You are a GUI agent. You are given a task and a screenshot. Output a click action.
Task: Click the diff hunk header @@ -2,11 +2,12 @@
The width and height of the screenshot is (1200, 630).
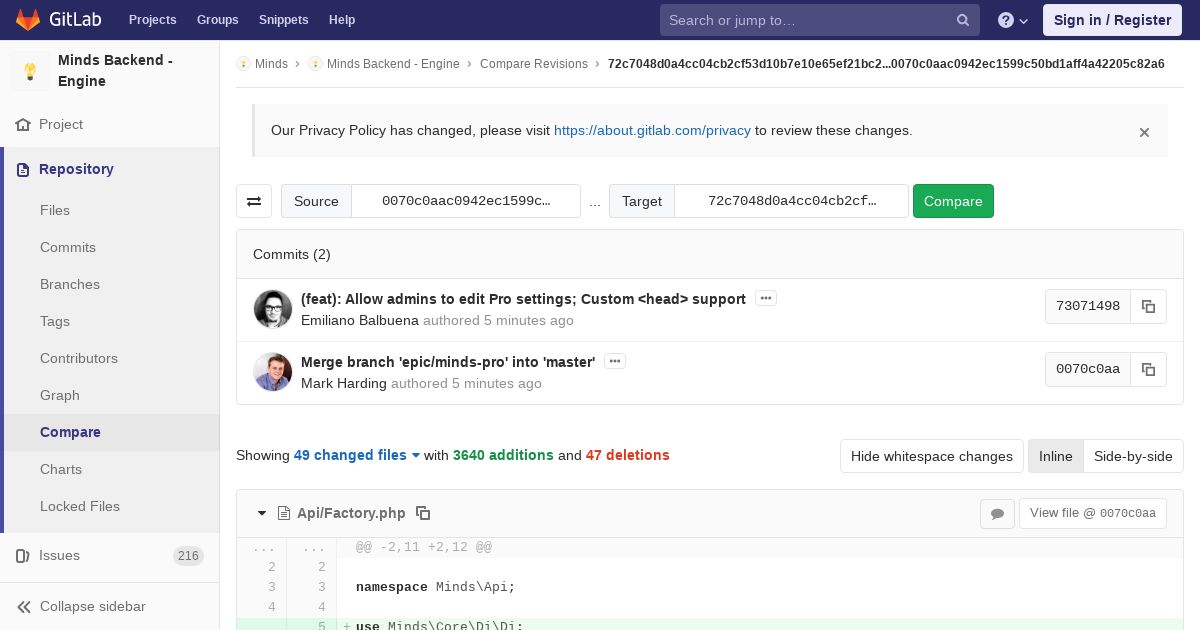click(424, 548)
